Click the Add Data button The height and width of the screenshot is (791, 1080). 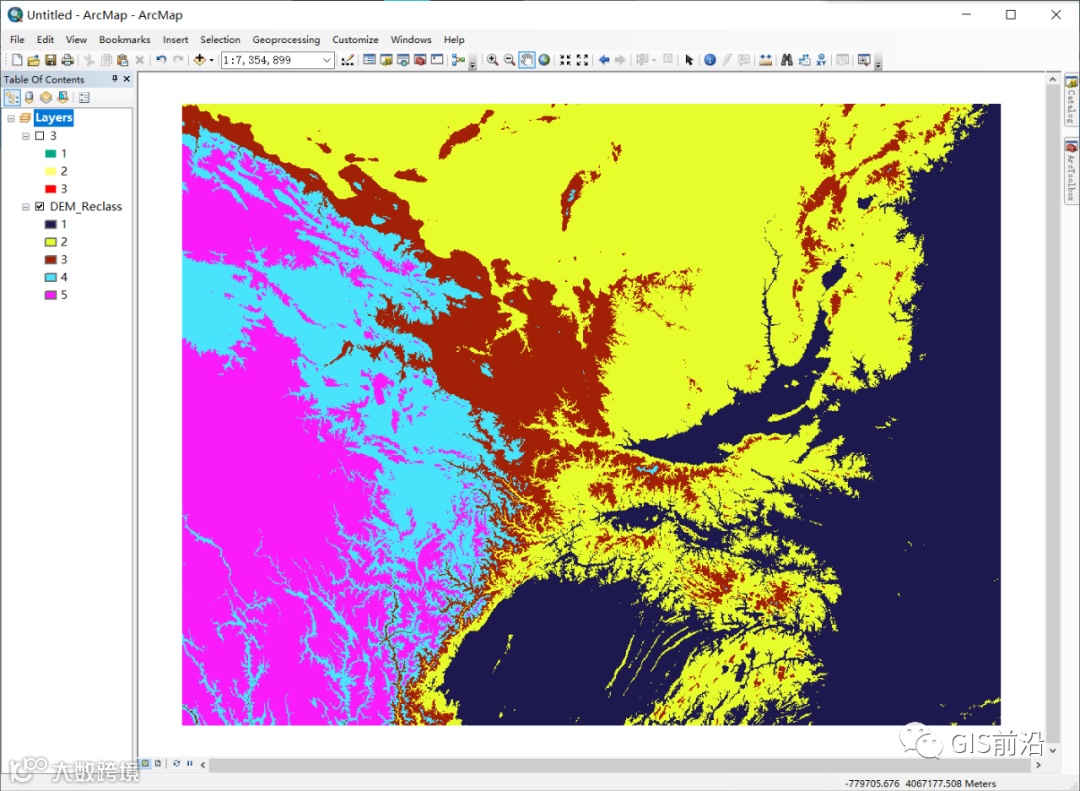[199, 60]
